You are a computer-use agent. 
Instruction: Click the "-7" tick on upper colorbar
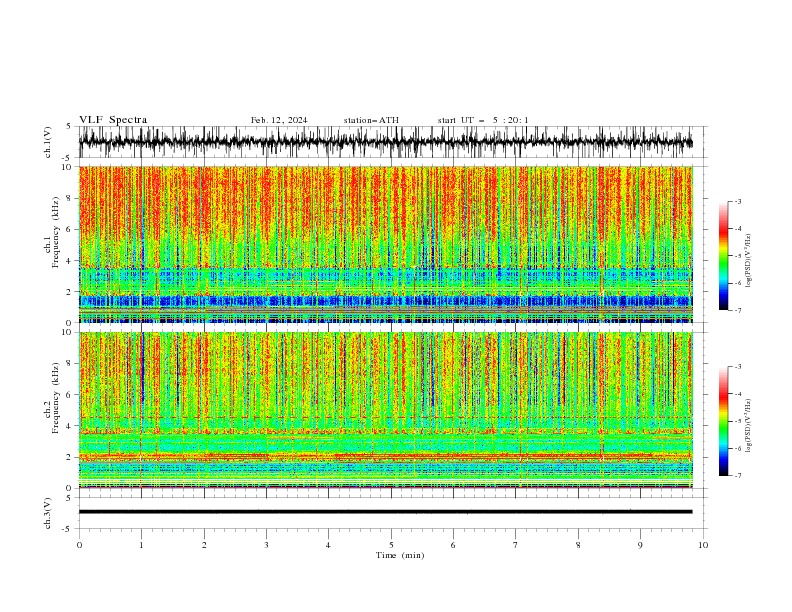[x=737, y=311]
